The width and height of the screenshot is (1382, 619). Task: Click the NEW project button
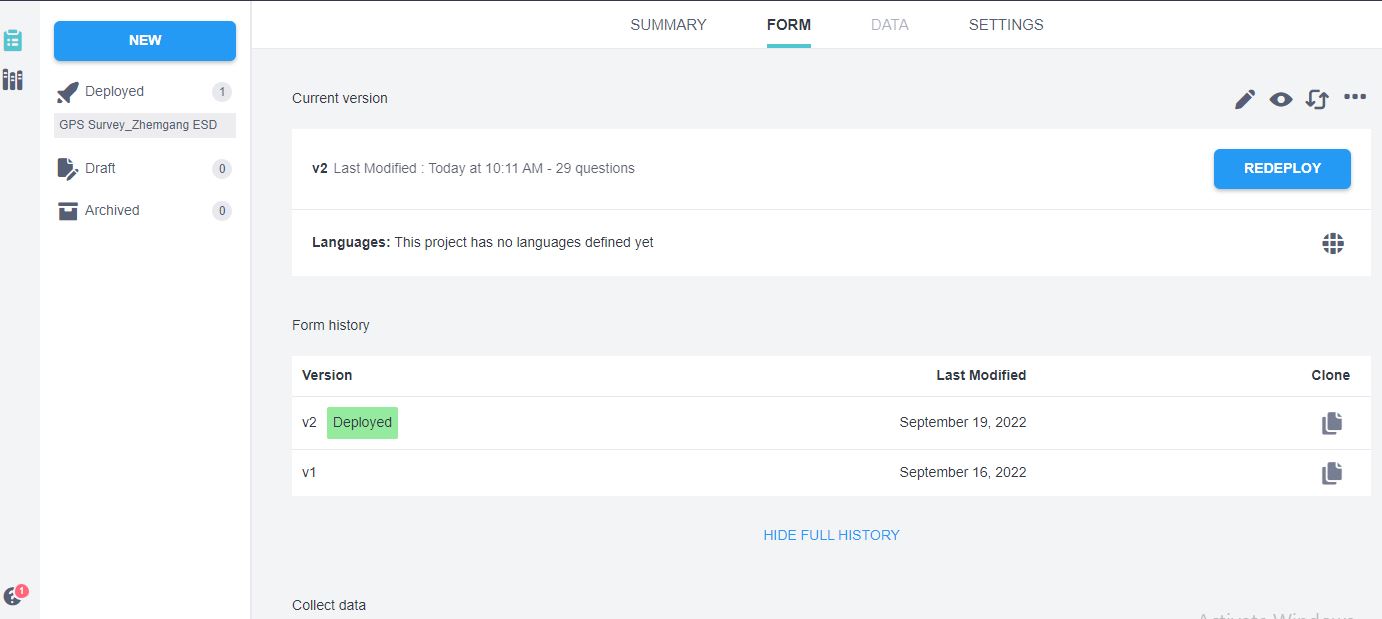click(145, 41)
